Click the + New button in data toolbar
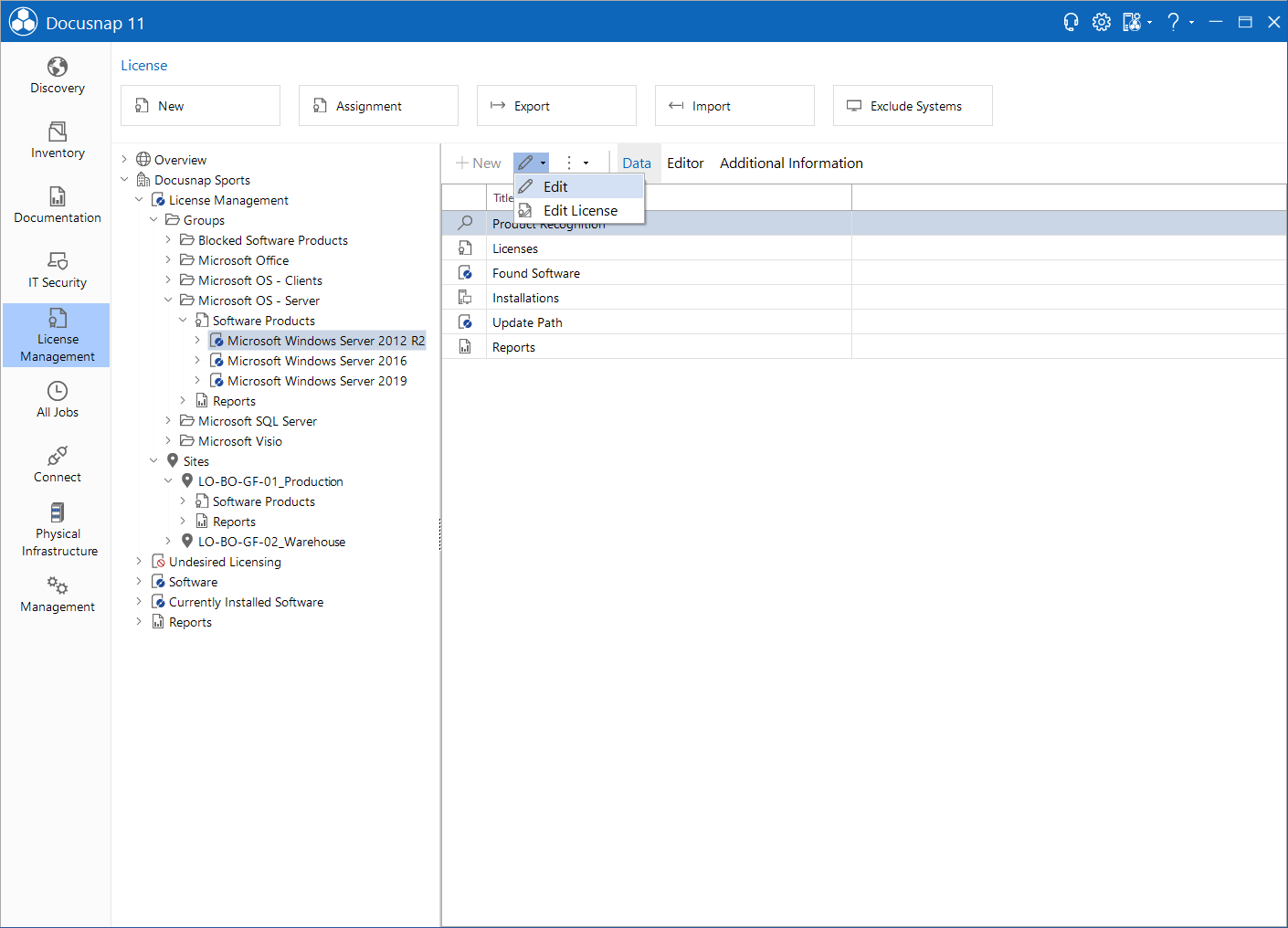 [x=478, y=163]
